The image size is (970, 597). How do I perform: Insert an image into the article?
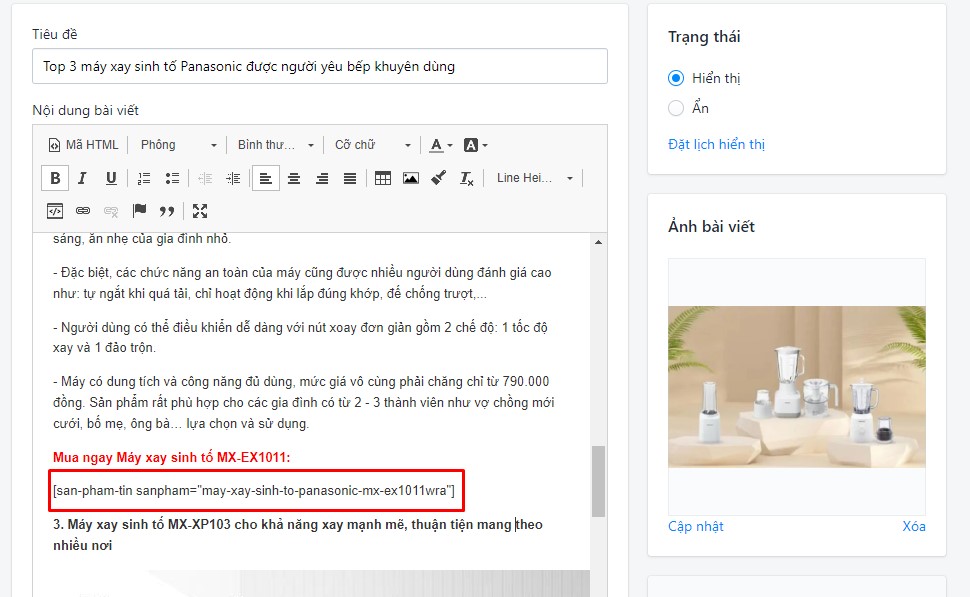coord(411,178)
